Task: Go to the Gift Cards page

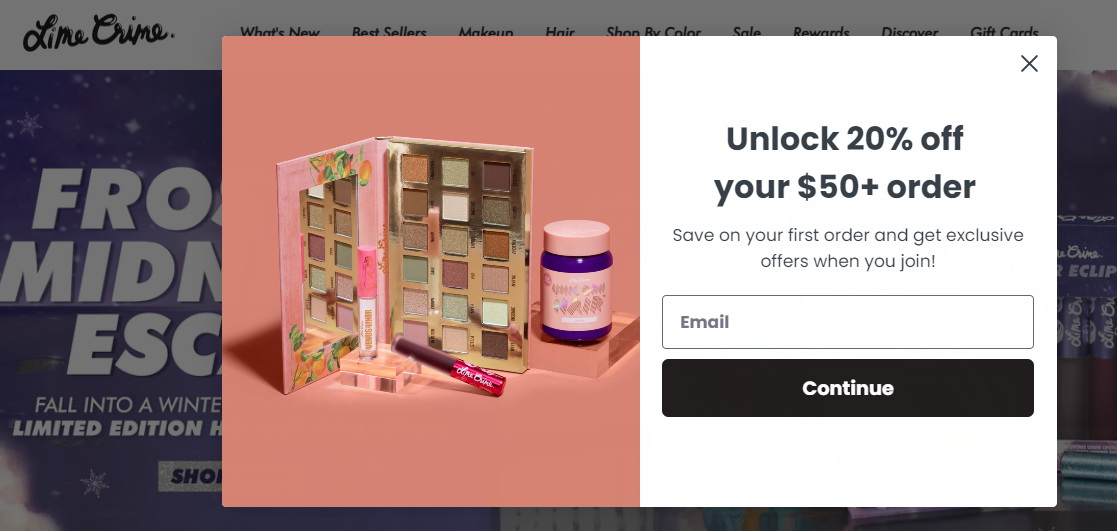Action: click(x=1004, y=32)
